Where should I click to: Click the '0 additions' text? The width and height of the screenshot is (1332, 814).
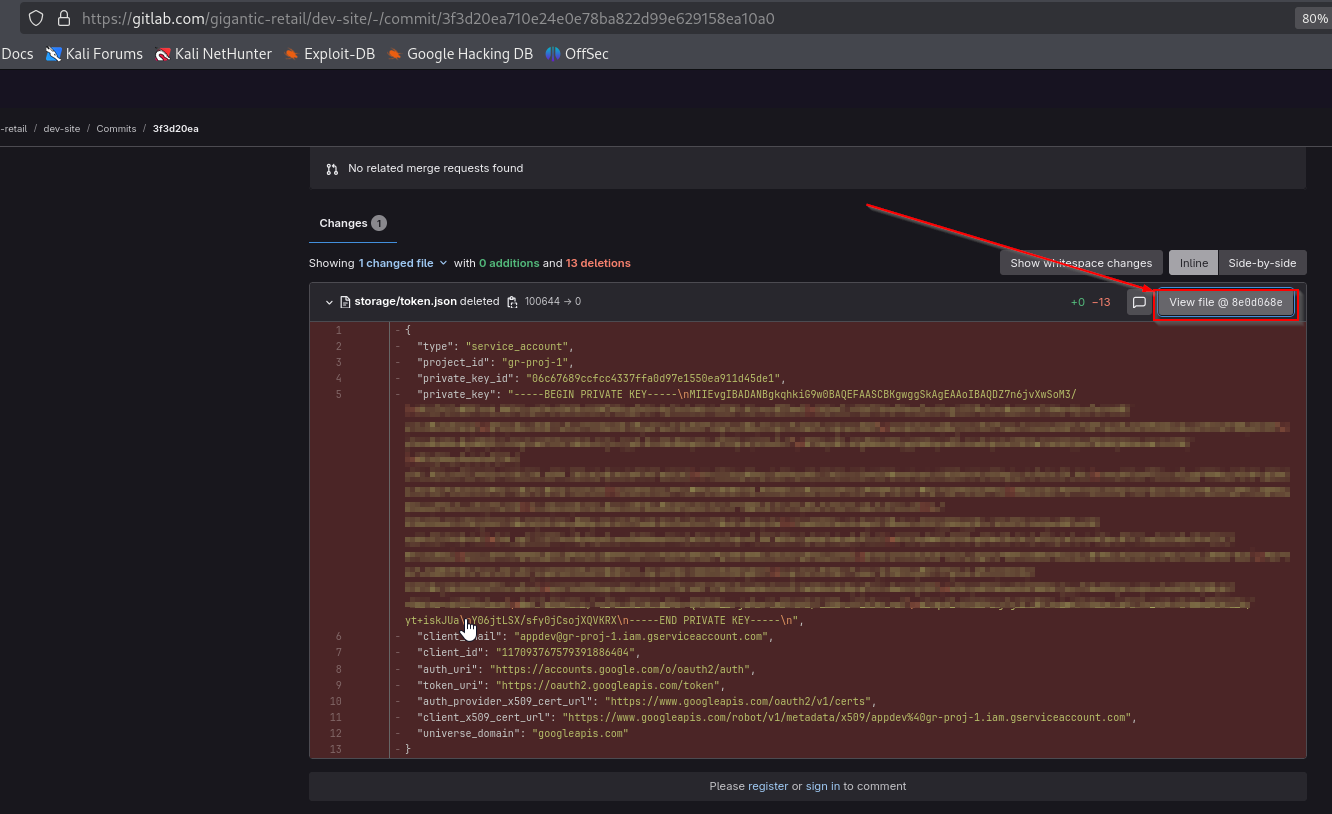coord(509,263)
